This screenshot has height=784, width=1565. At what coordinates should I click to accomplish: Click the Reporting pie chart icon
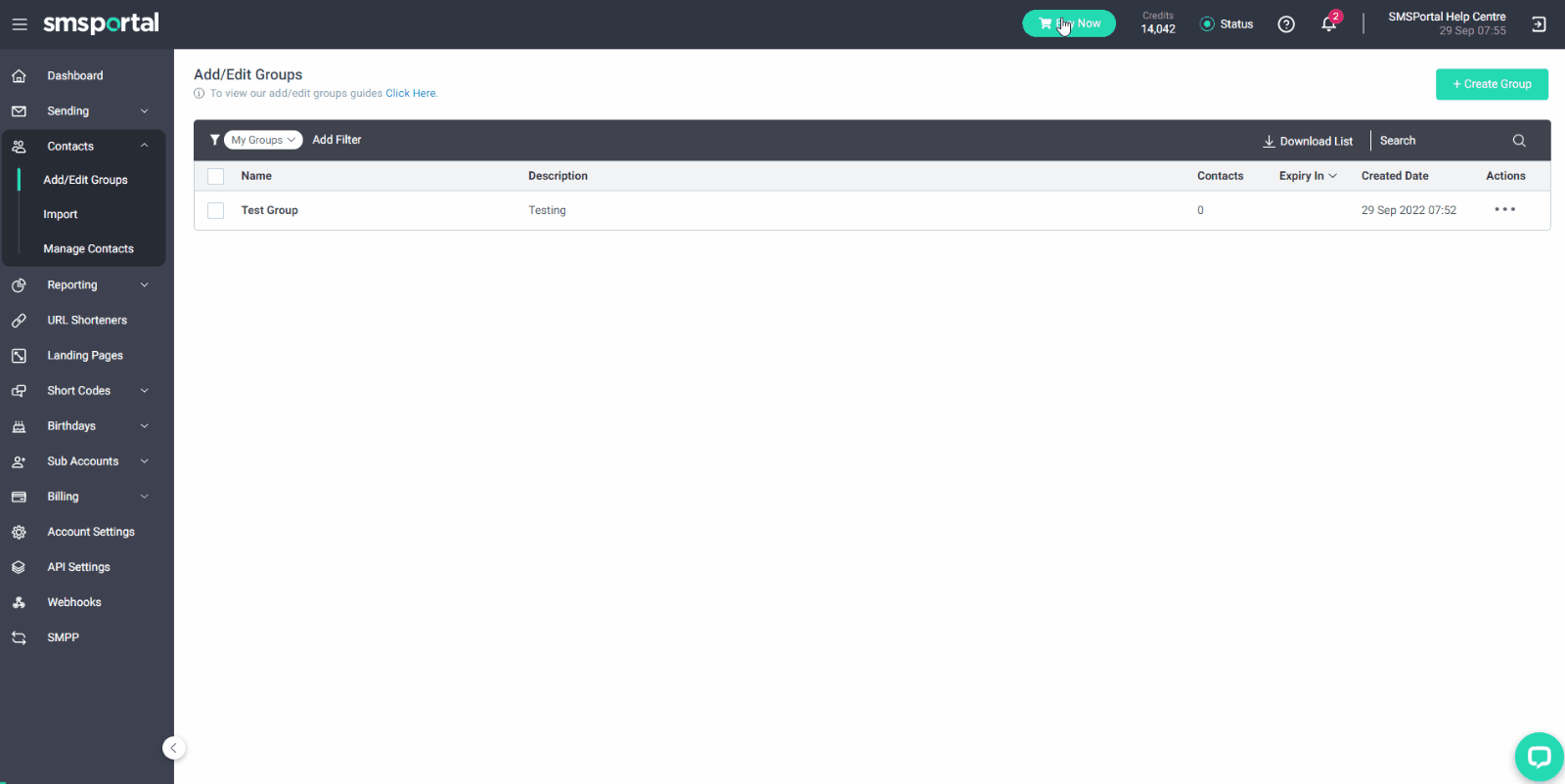[x=19, y=285]
